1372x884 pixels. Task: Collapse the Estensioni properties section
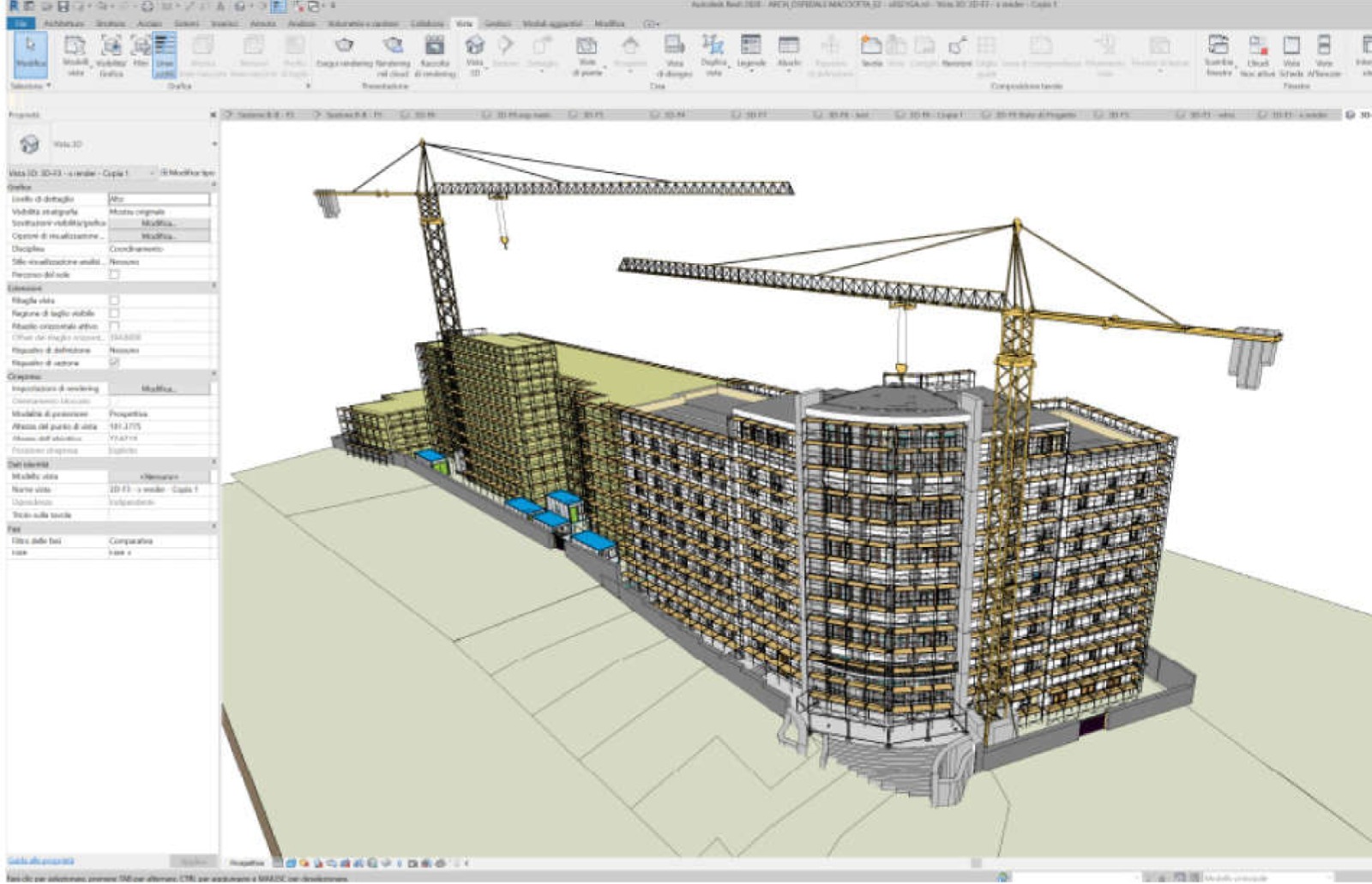coord(214,287)
